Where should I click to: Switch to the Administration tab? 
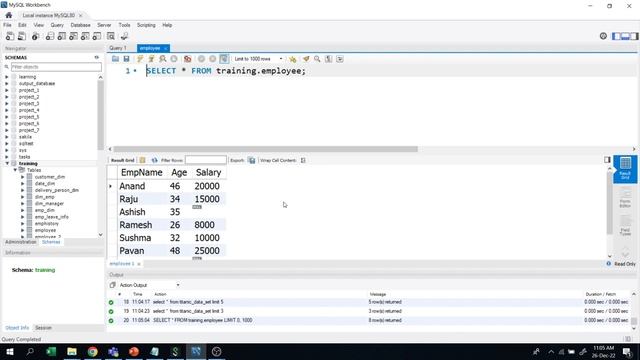coord(20,242)
